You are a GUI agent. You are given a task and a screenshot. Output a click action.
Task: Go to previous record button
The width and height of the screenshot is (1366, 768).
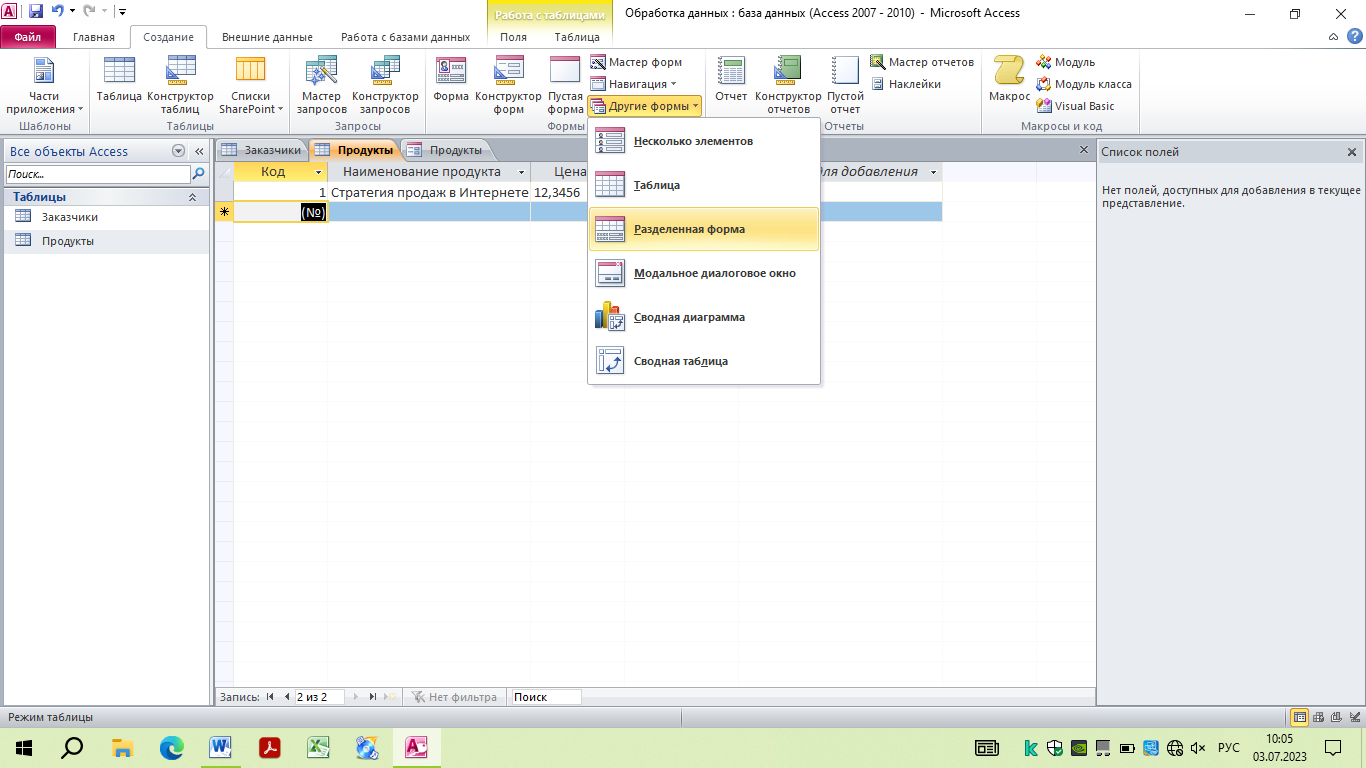pos(287,697)
